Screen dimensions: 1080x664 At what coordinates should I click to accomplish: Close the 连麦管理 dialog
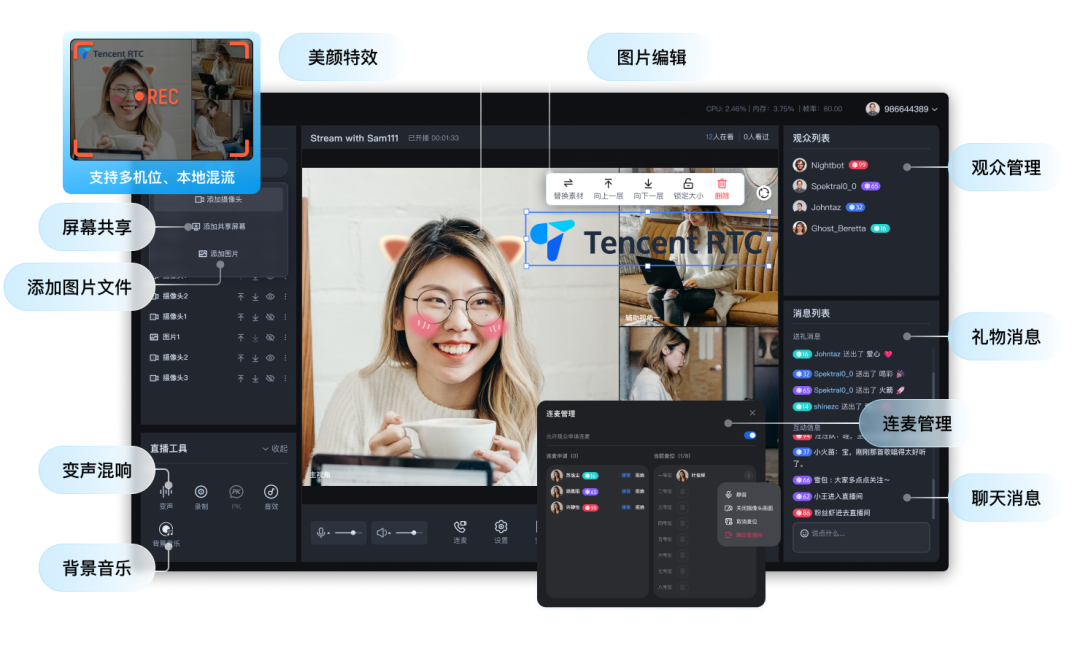pyautogui.click(x=752, y=413)
